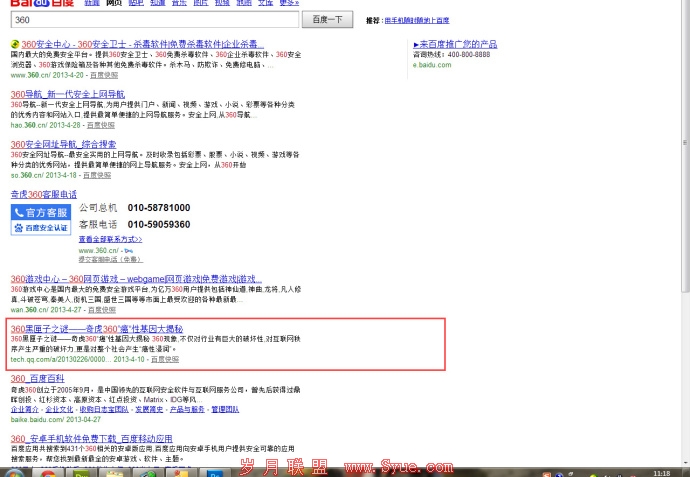Click the e.baidu.com green URL
The height and width of the screenshot is (477, 690).
point(432,65)
